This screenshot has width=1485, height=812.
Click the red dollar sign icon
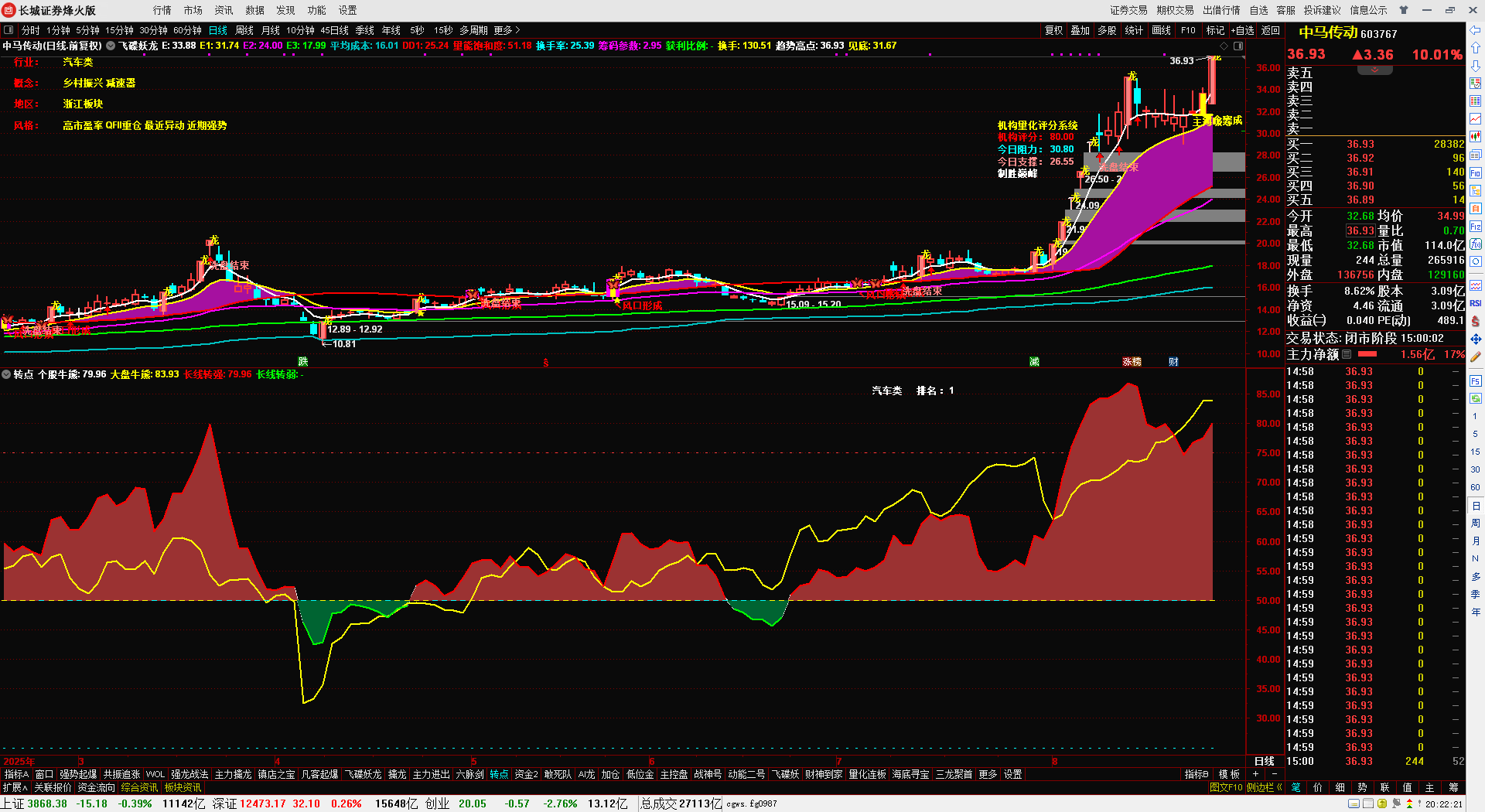(x=1476, y=321)
